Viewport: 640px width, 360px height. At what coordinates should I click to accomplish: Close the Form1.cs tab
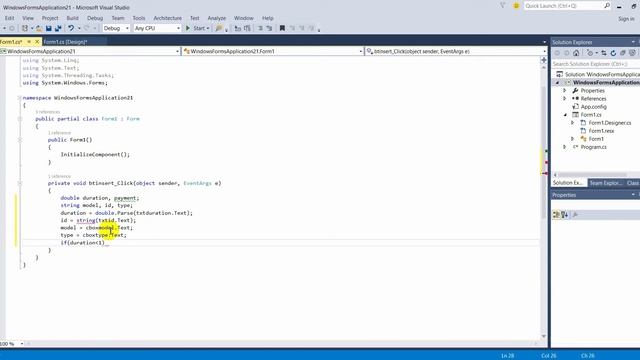(x=37, y=42)
